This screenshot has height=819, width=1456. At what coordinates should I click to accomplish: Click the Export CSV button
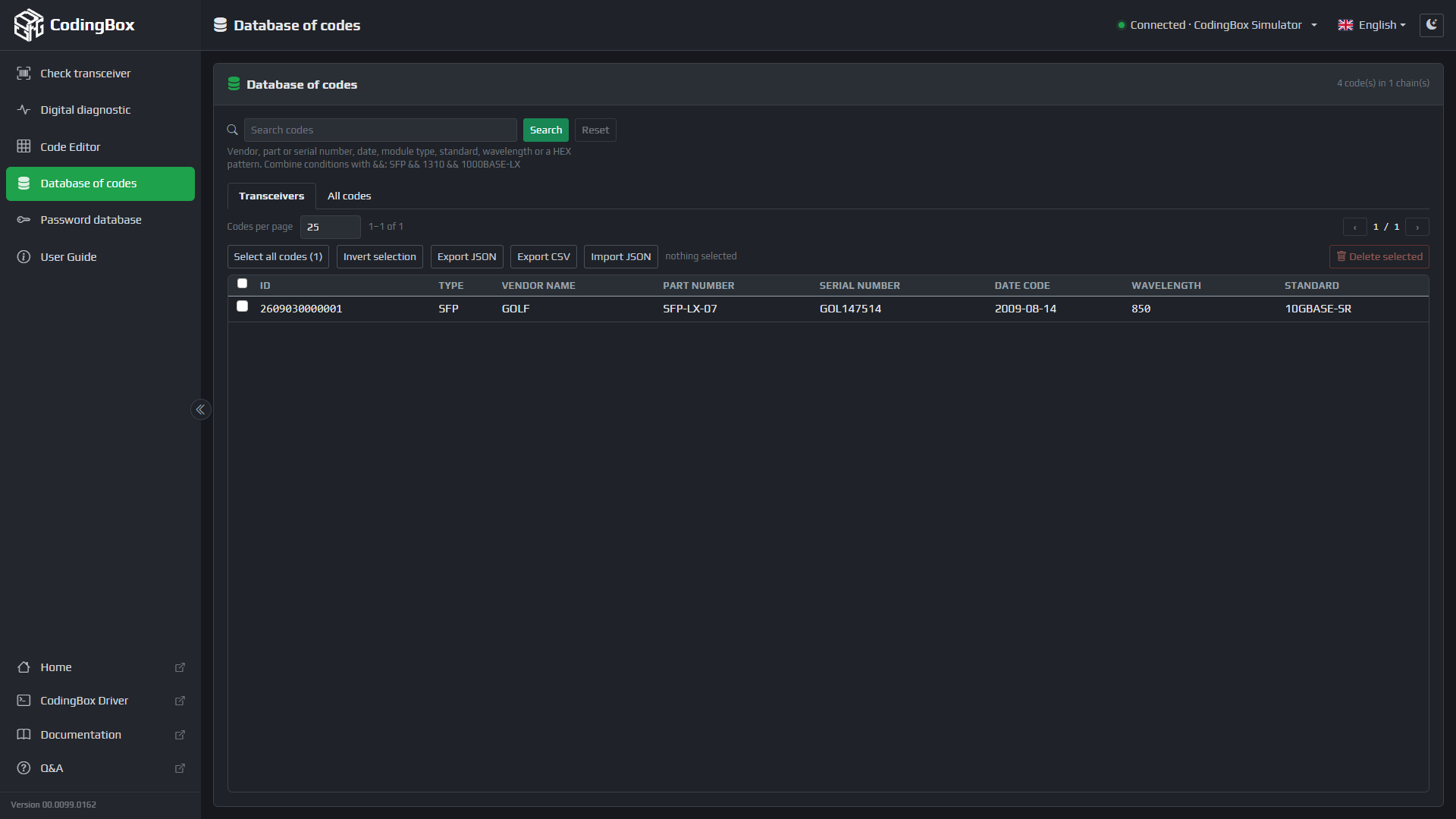pyautogui.click(x=544, y=256)
